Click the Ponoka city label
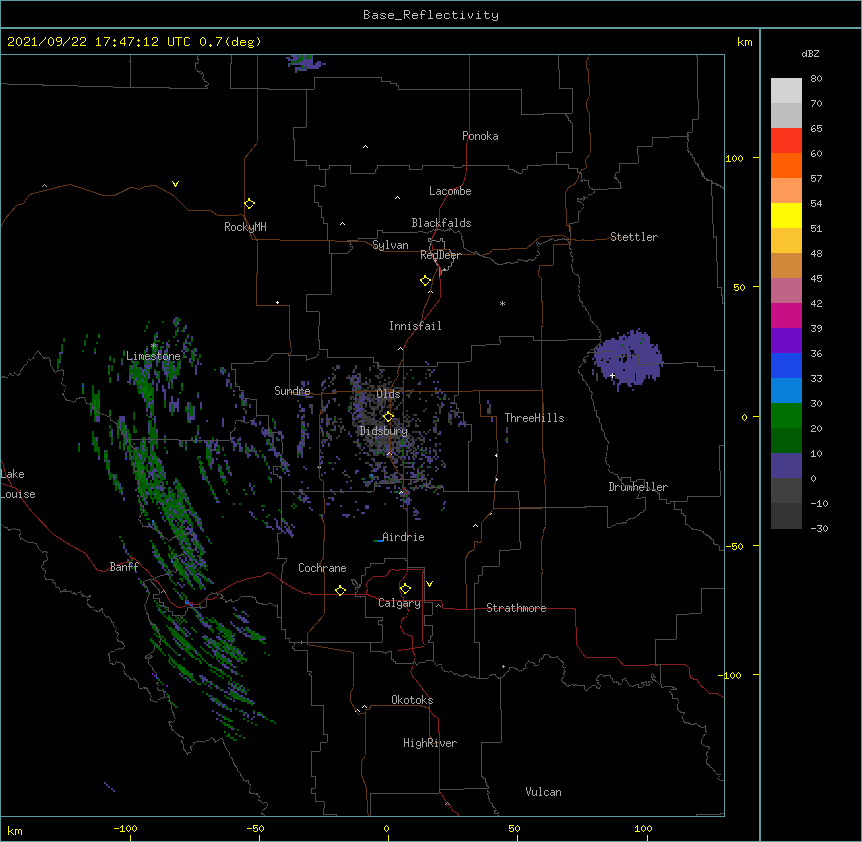 click(480, 136)
